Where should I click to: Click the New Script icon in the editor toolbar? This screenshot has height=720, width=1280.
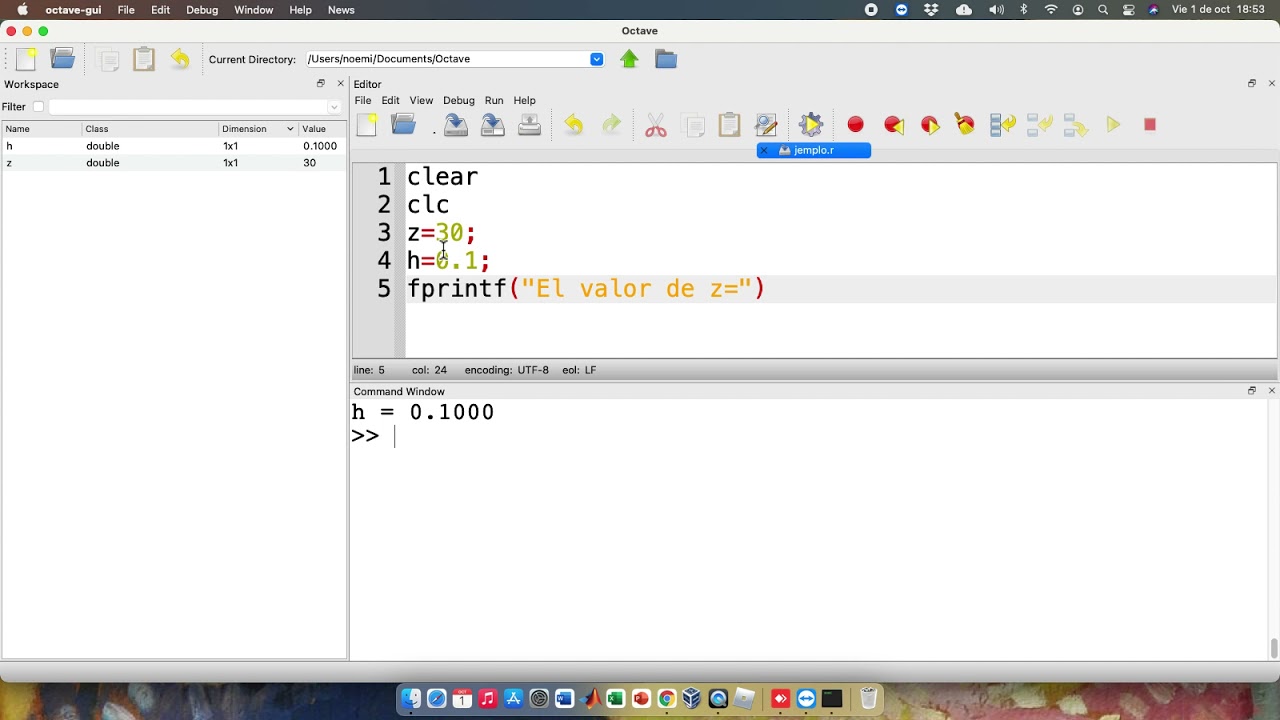click(367, 125)
